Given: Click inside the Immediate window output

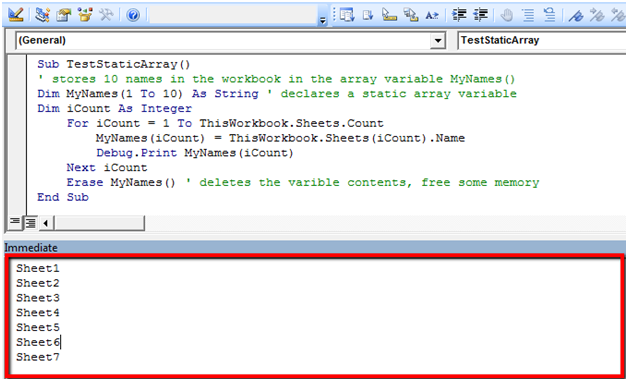Looking at the screenshot, I should point(314,316).
